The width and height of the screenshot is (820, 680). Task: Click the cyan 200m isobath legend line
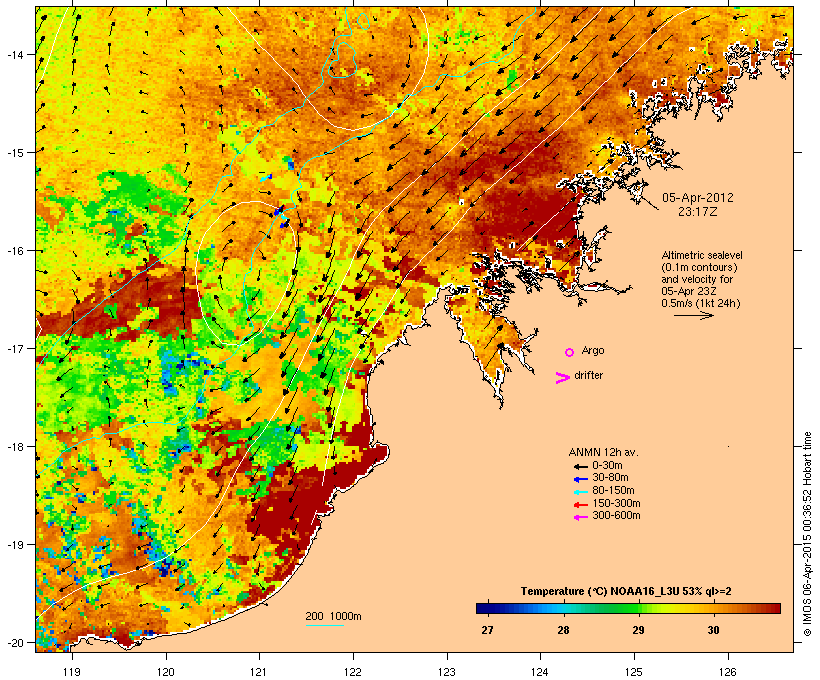(325, 625)
